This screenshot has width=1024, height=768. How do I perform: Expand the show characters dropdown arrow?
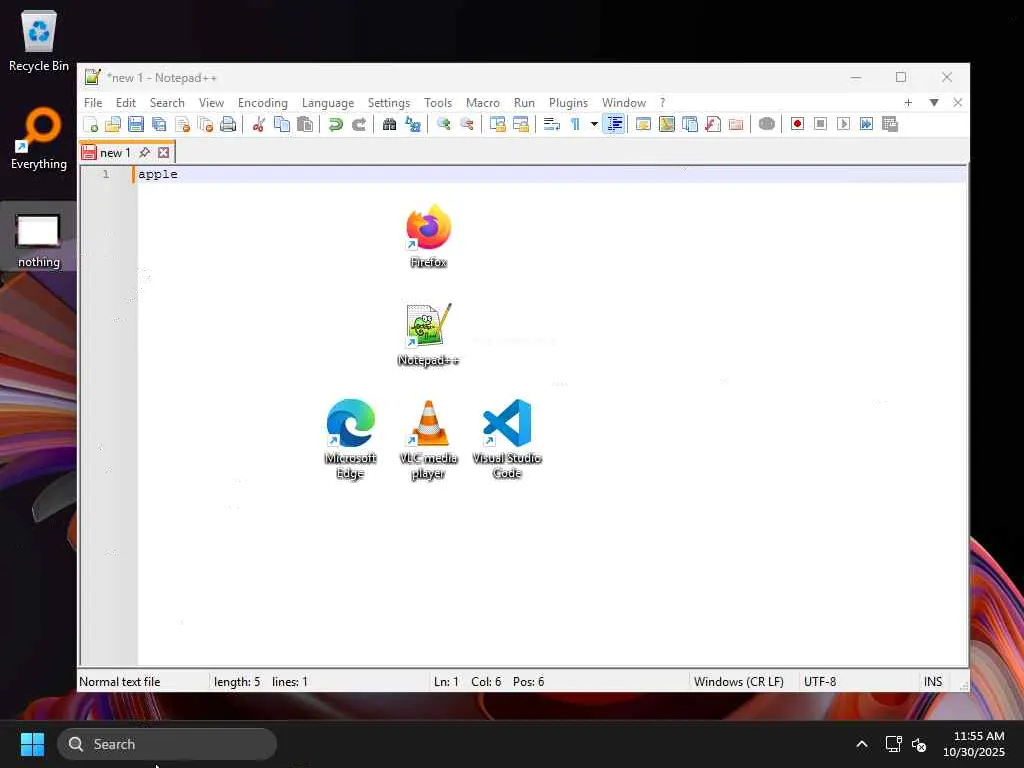[594, 124]
